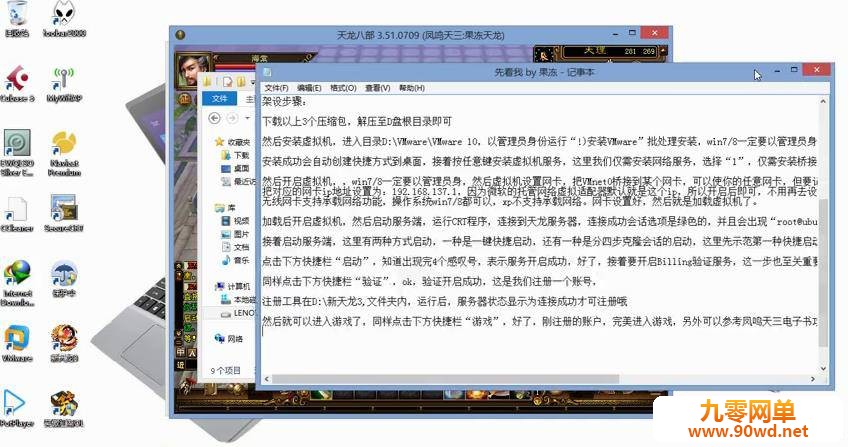This screenshot has height=447, width=848.
Task: Click the Notepad document icon in title bar
Action: point(267,72)
